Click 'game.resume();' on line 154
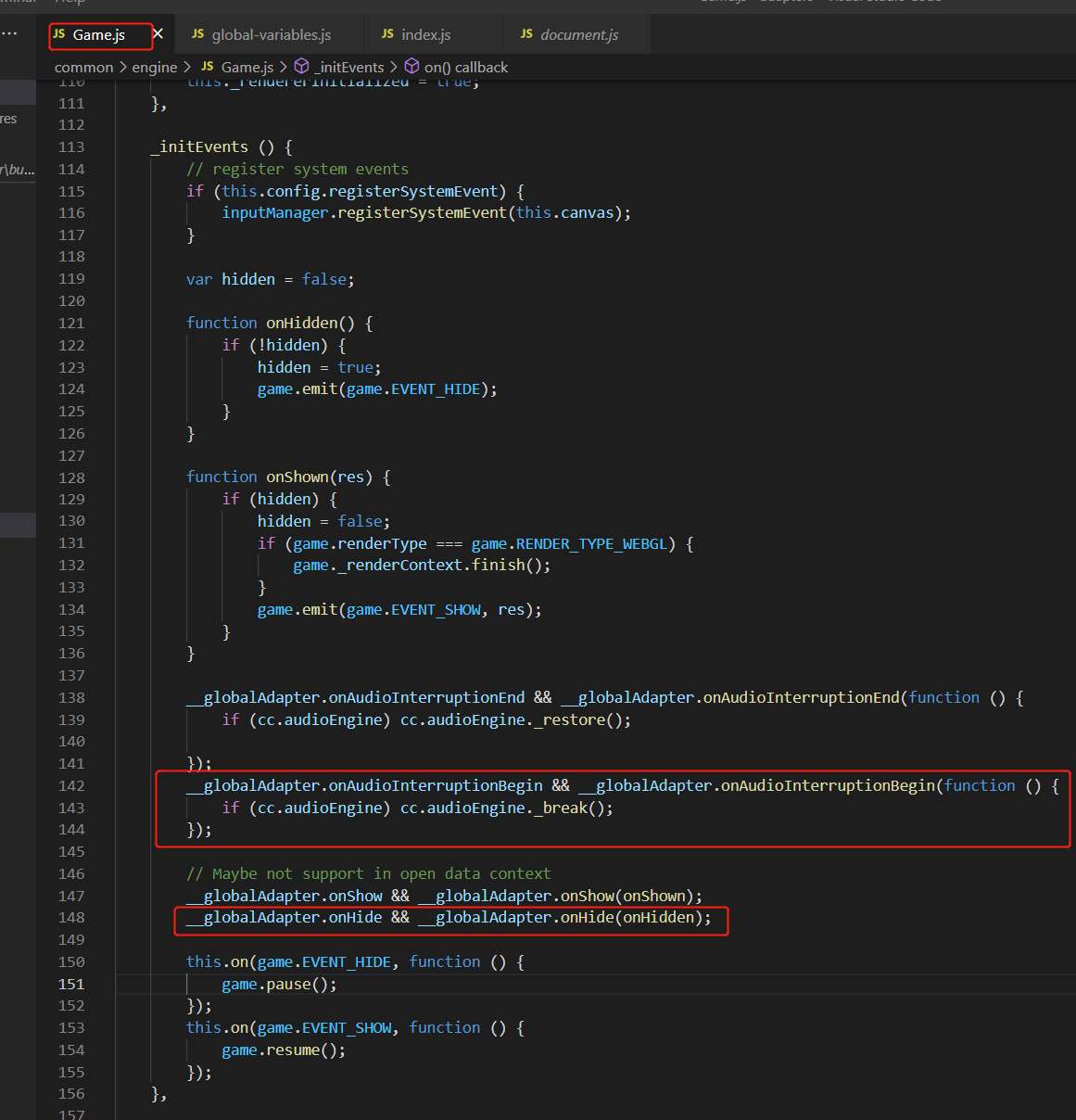1076x1120 pixels. (284, 1050)
